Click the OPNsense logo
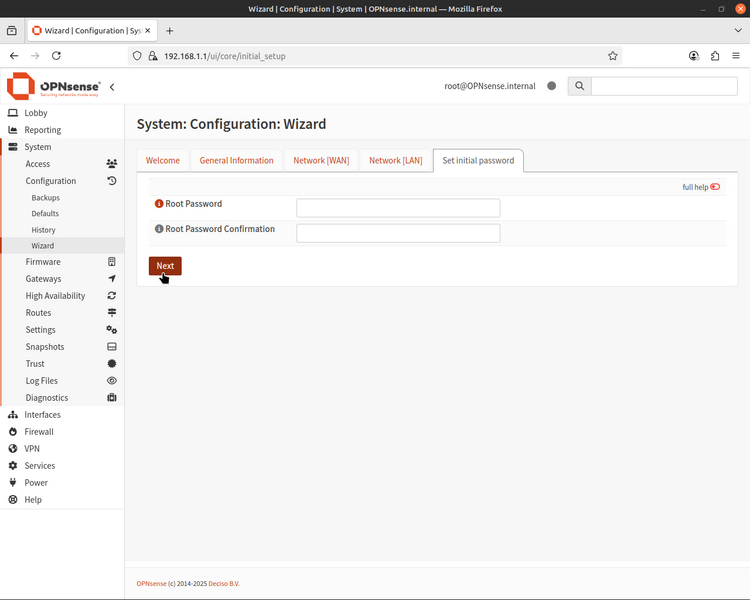The width and height of the screenshot is (750, 600). coord(54,86)
